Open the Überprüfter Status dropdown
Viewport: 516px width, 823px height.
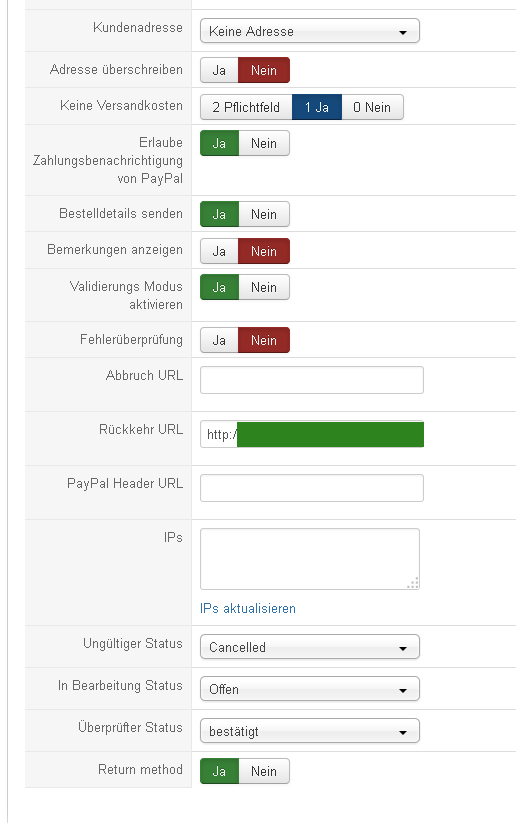click(310, 731)
